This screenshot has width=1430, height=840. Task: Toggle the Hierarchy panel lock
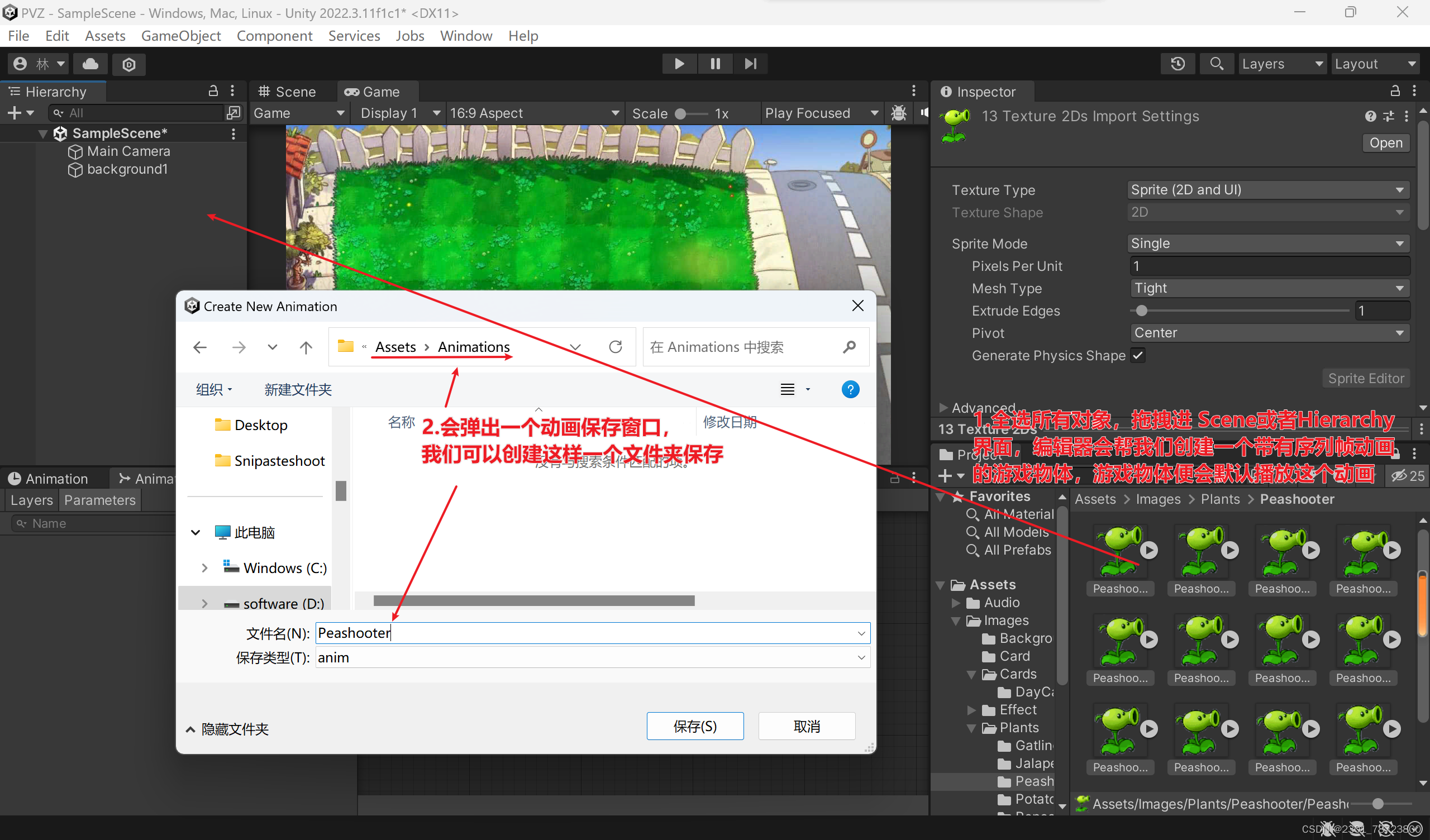pos(213,92)
